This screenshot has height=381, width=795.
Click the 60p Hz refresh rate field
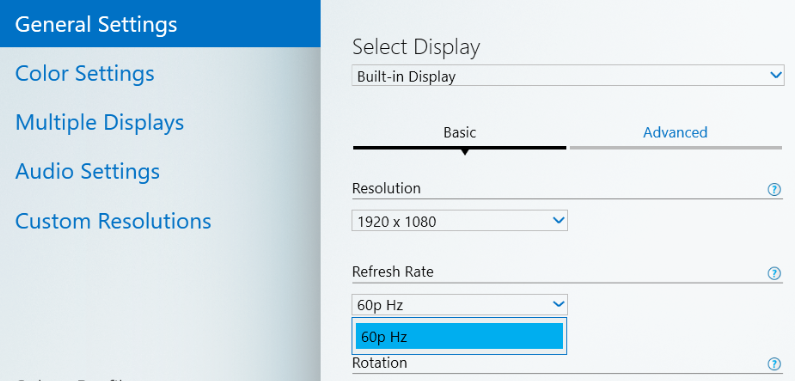coord(459,305)
